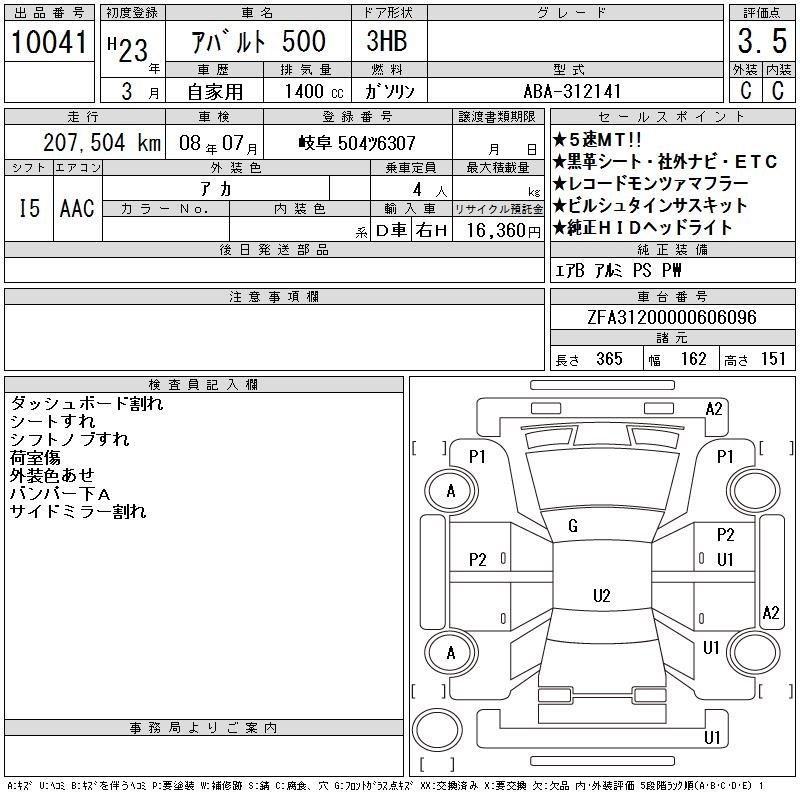The image size is (800, 800).
Task: Click the empty 注意事項欄 notes field
Action: click(273, 328)
